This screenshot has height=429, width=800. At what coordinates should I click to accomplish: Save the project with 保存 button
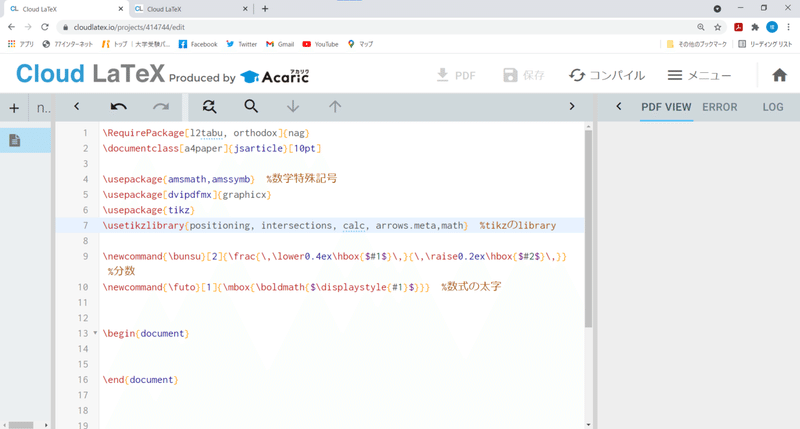[524, 75]
